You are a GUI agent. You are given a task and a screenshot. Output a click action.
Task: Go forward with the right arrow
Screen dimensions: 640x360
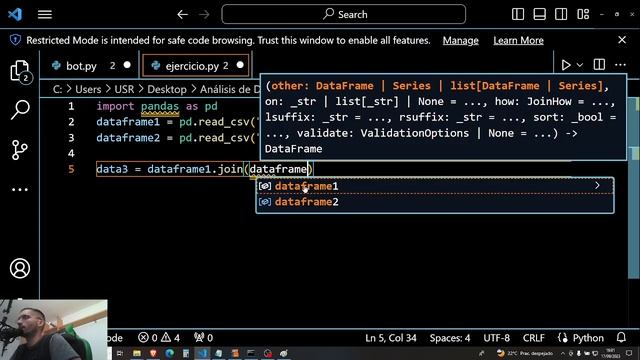(204, 15)
